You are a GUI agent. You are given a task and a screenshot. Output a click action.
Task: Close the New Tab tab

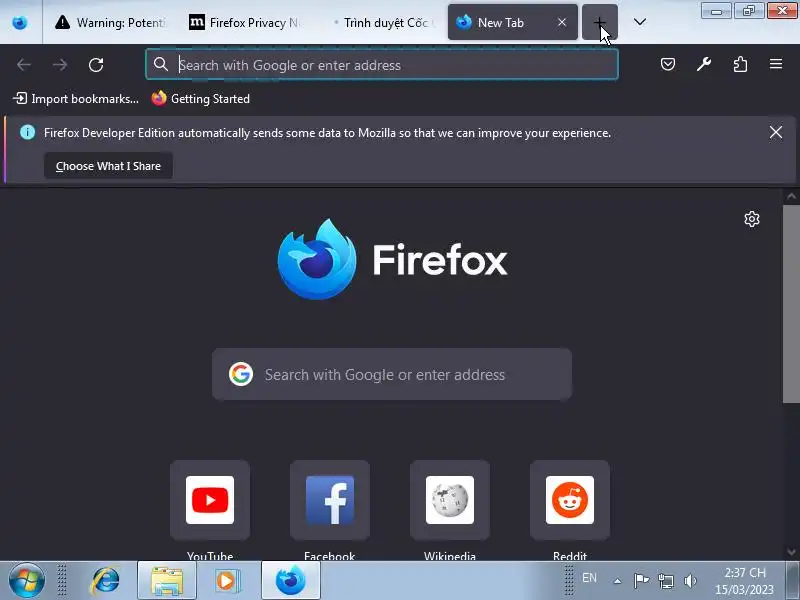pyautogui.click(x=562, y=22)
